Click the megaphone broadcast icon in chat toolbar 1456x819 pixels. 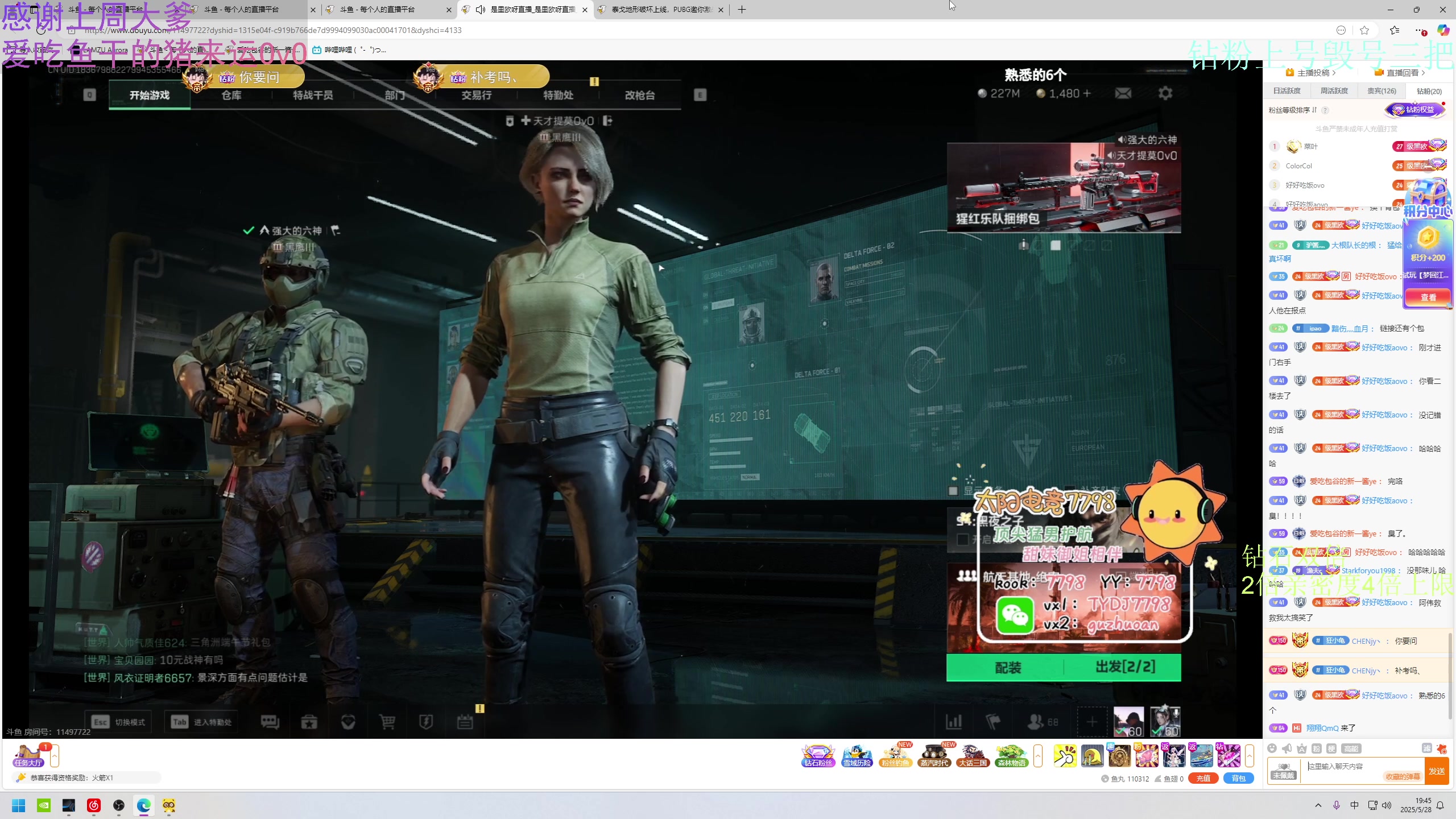pyautogui.click(x=1287, y=748)
